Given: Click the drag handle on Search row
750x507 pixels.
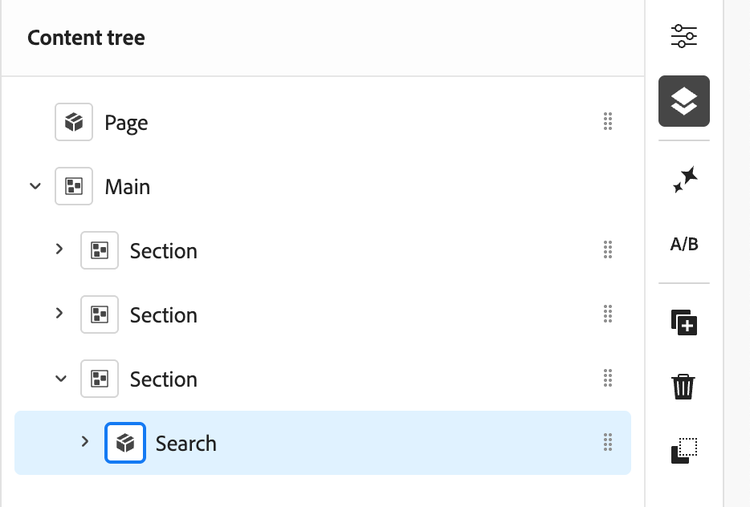Looking at the screenshot, I should [607, 442].
